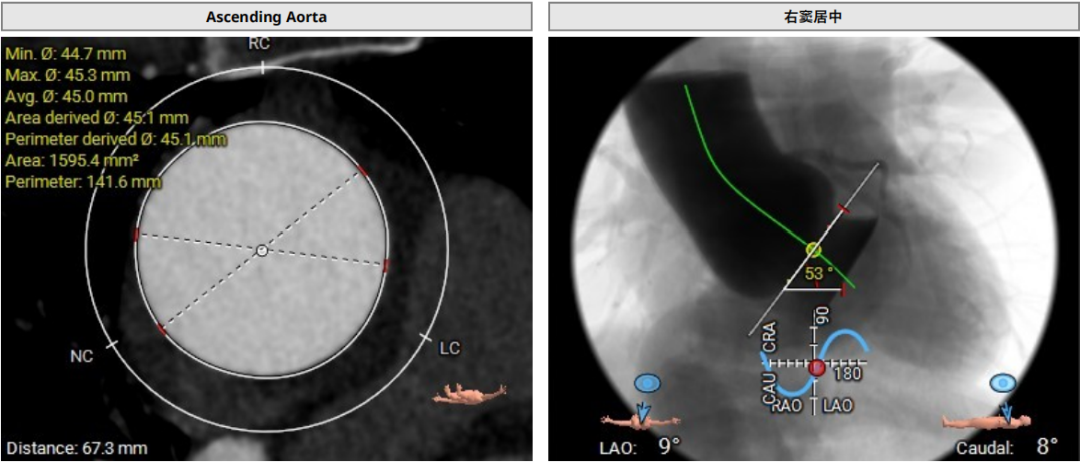This screenshot has width=1080, height=462.
Task: Grab the rightmost red diameter handle on the aorta
Action: 386,265
